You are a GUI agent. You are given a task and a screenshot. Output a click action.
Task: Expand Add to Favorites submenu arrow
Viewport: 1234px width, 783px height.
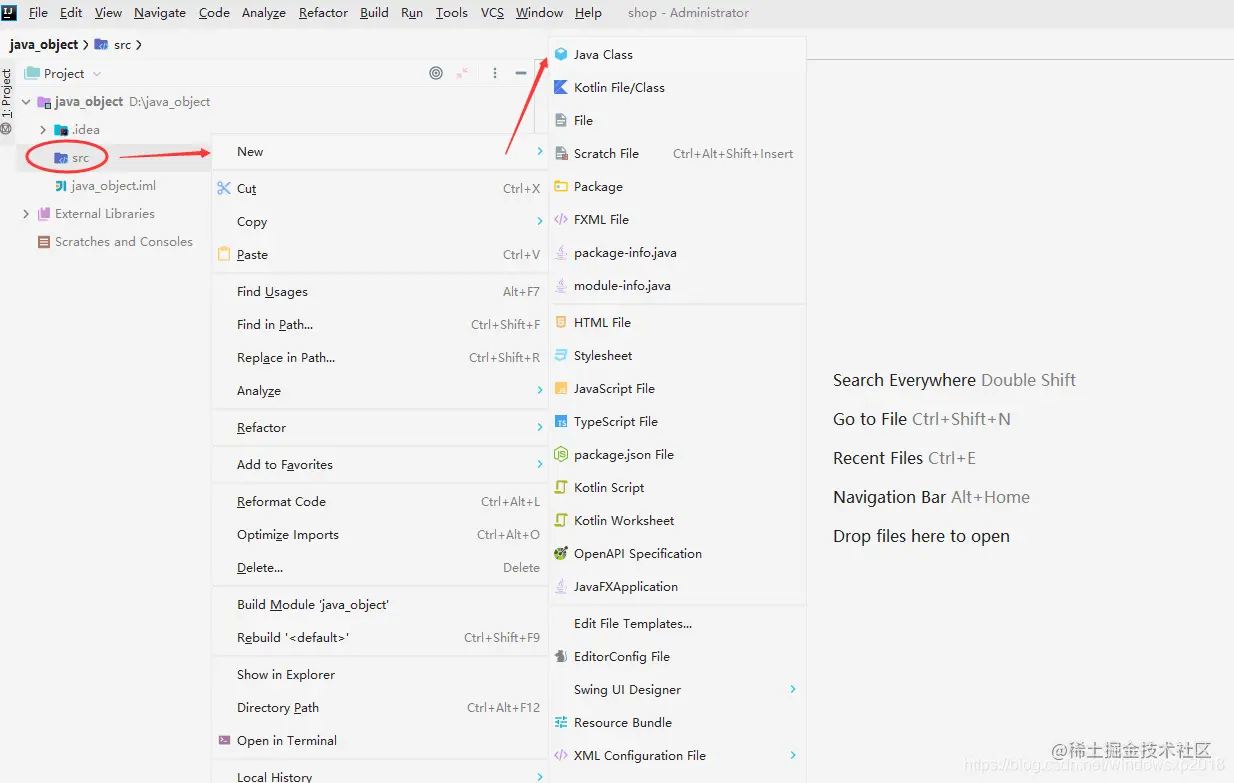tap(540, 464)
